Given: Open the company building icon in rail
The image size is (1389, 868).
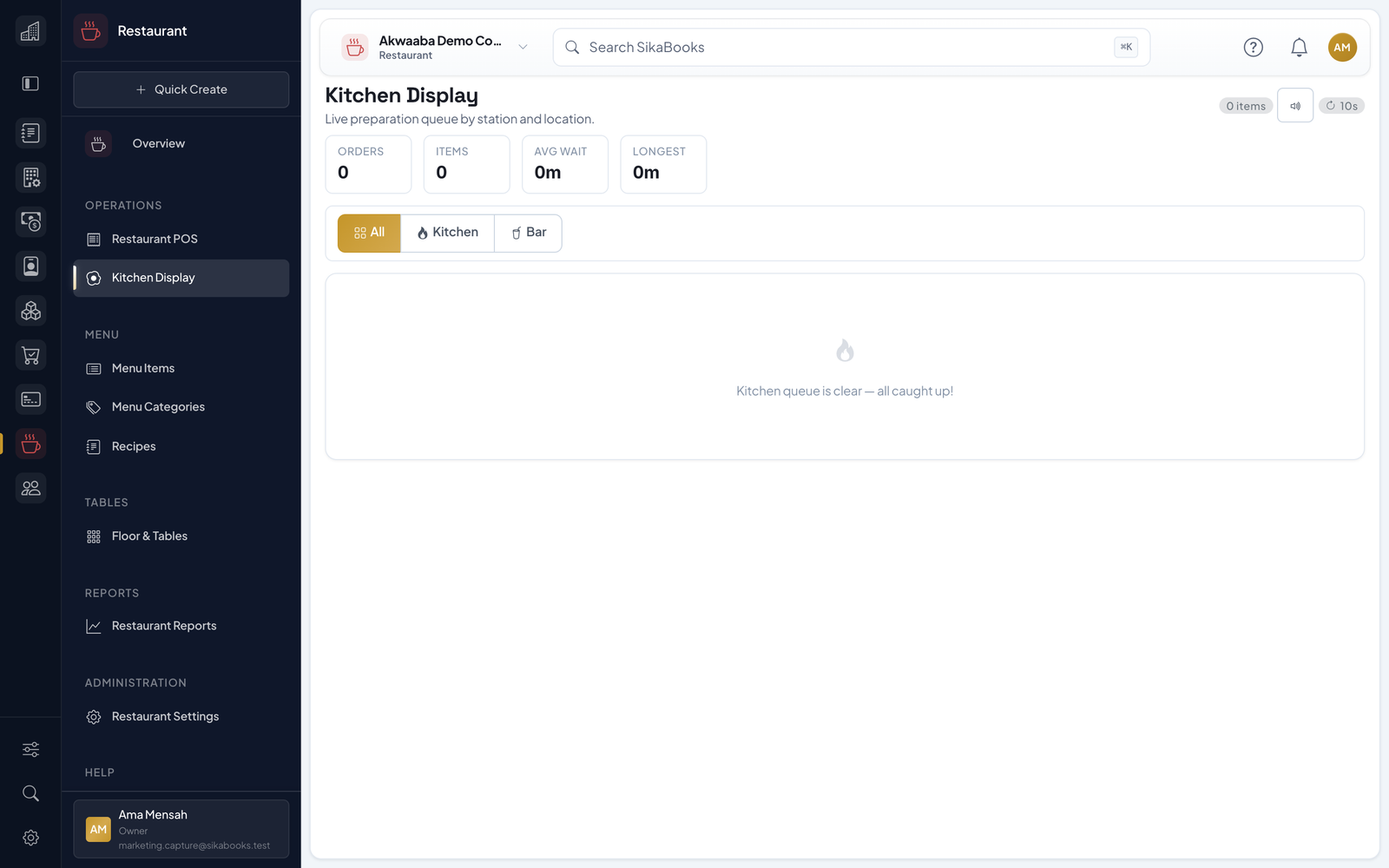Looking at the screenshot, I should coord(30,31).
